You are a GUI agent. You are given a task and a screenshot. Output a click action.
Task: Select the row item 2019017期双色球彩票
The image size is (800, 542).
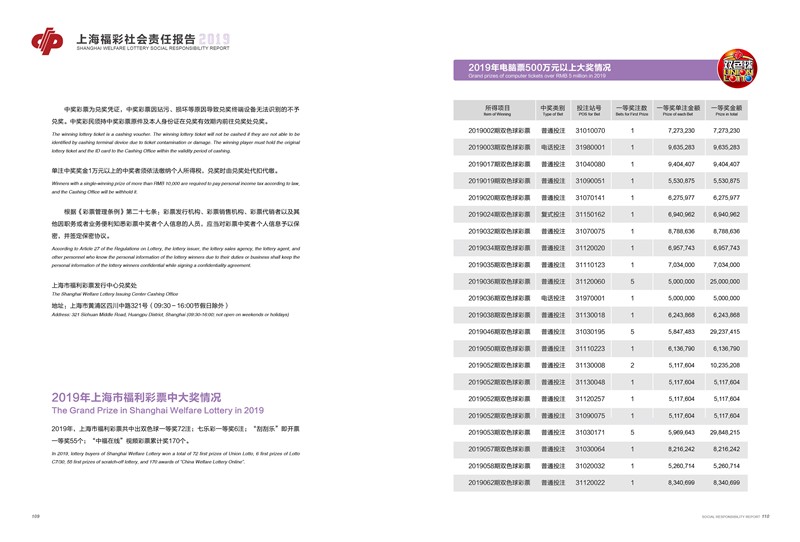[x=499, y=164]
